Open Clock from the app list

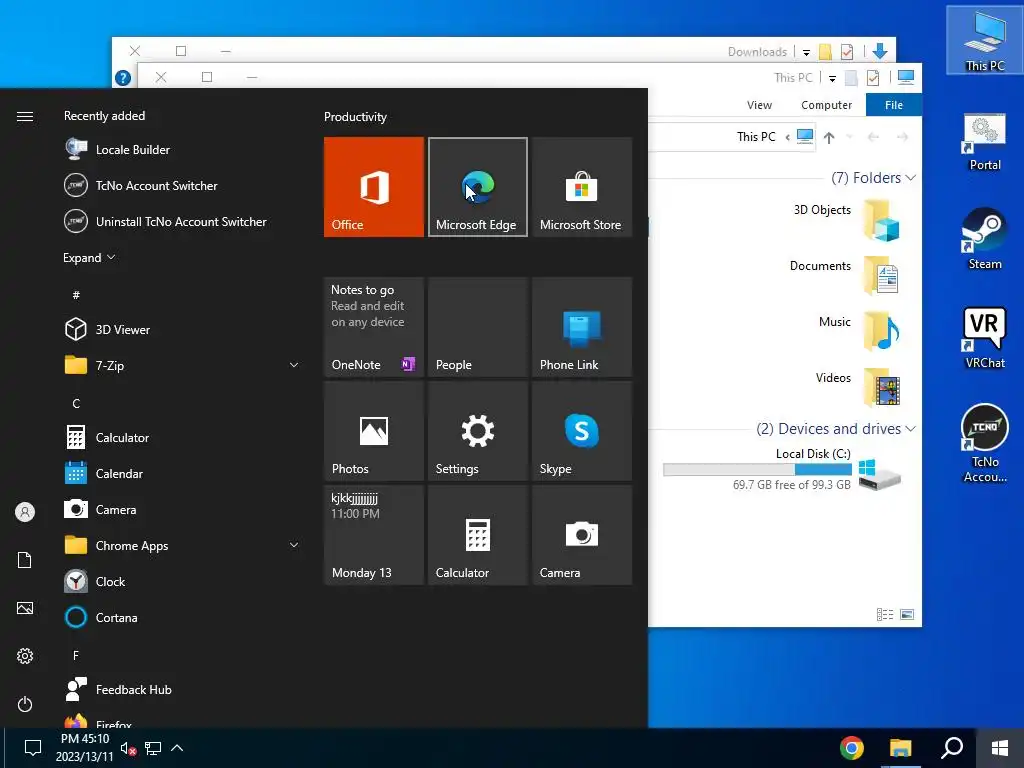(x=183, y=581)
